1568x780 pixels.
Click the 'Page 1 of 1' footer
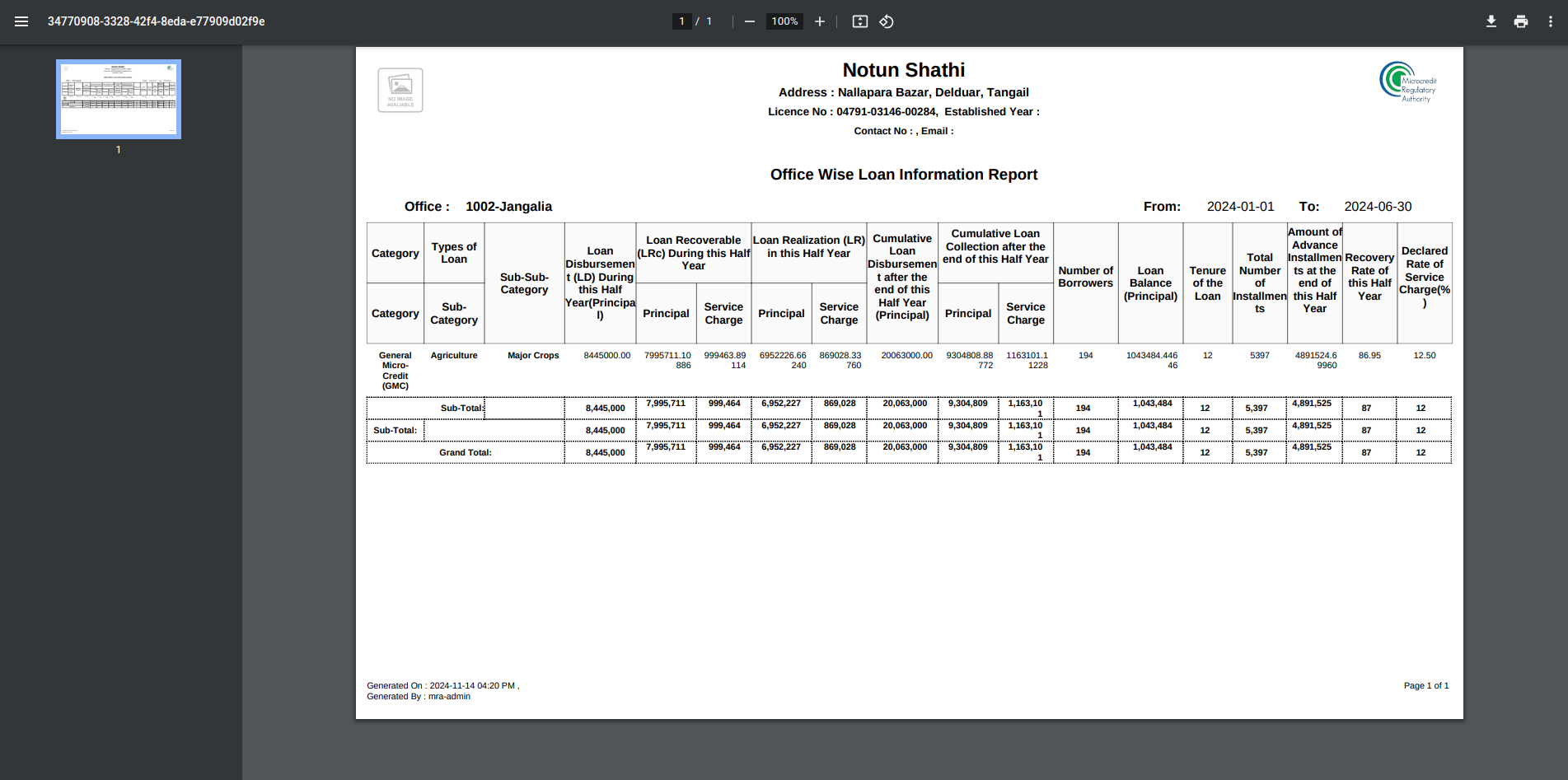(1426, 686)
